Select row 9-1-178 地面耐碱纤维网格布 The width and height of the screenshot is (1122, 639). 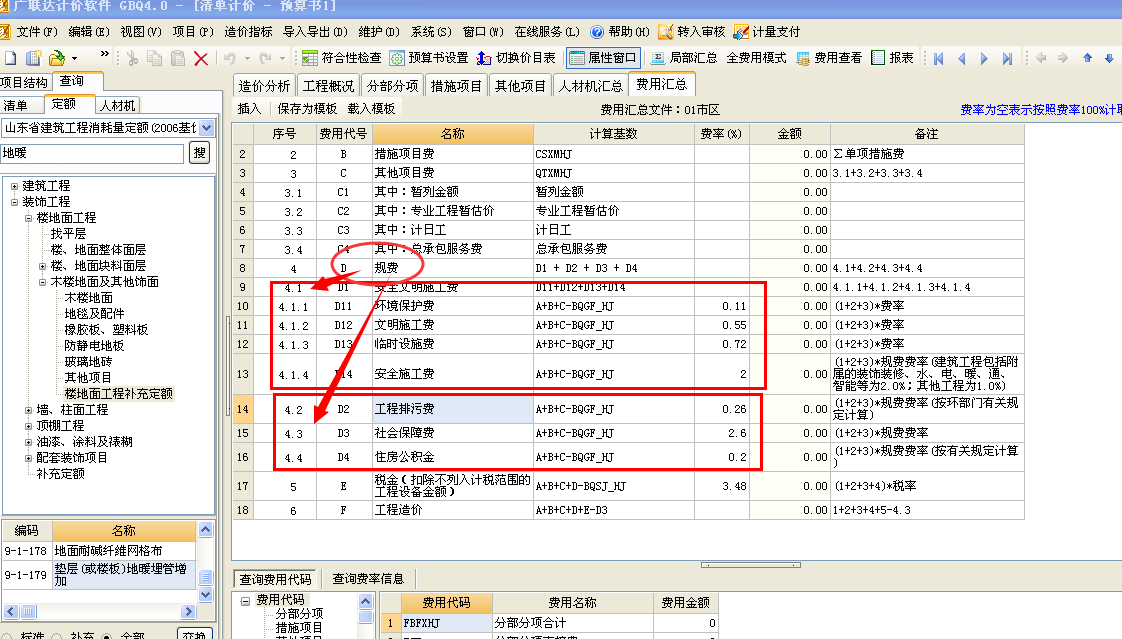pyautogui.click(x=99, y=550)
